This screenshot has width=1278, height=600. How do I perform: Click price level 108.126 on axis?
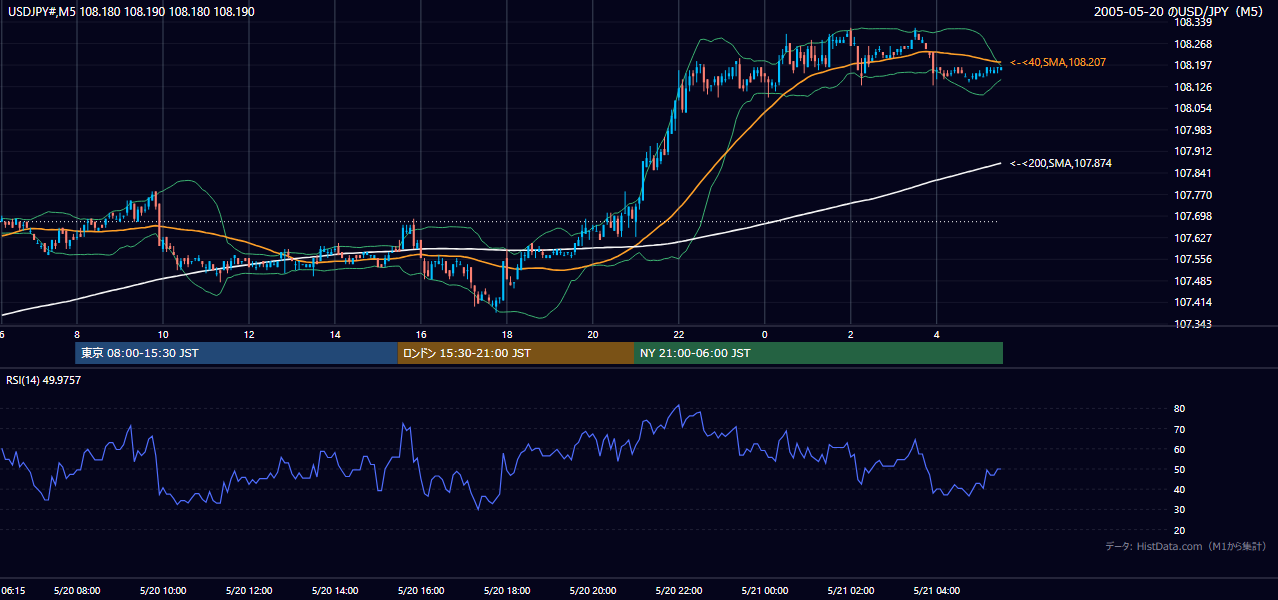click(1193, 87)
